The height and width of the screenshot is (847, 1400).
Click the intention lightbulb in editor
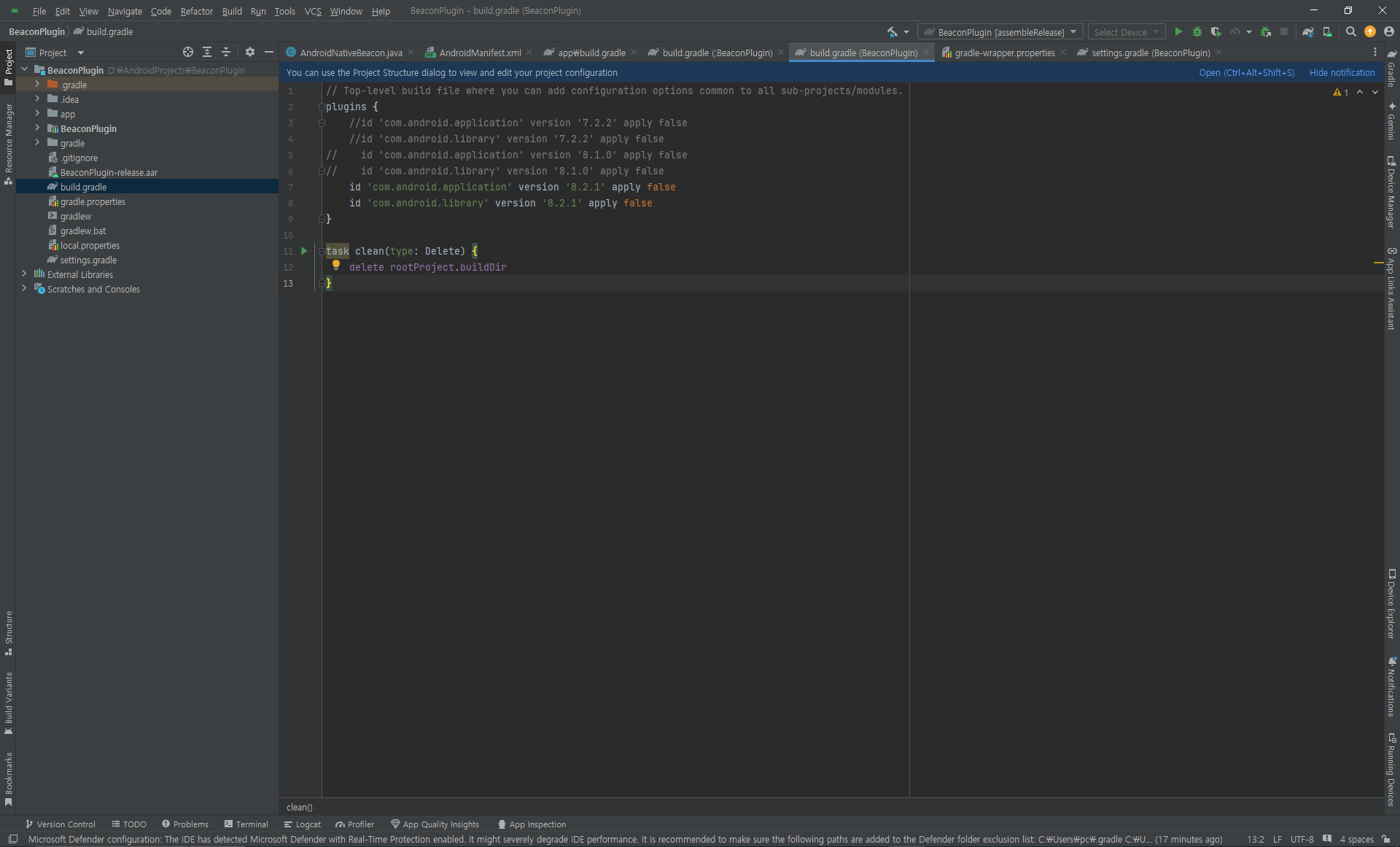pos(336,266)
